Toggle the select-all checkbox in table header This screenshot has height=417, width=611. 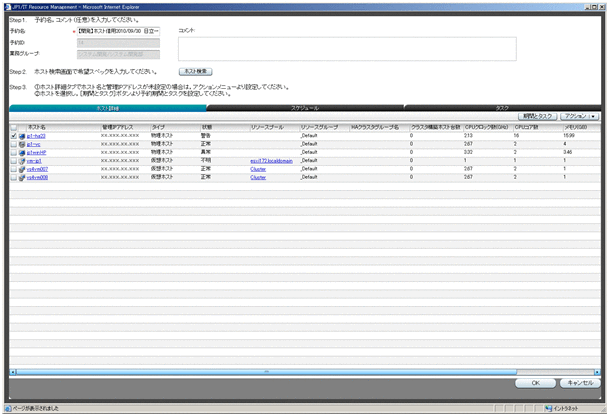12,127
